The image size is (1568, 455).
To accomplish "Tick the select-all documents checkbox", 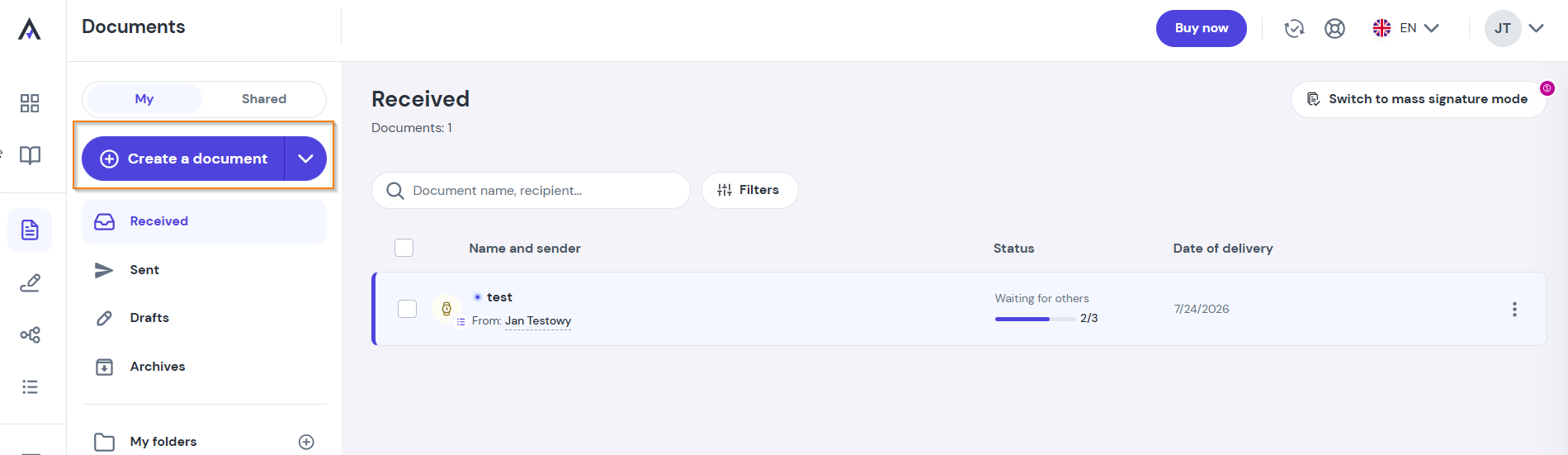I will 404,248.
